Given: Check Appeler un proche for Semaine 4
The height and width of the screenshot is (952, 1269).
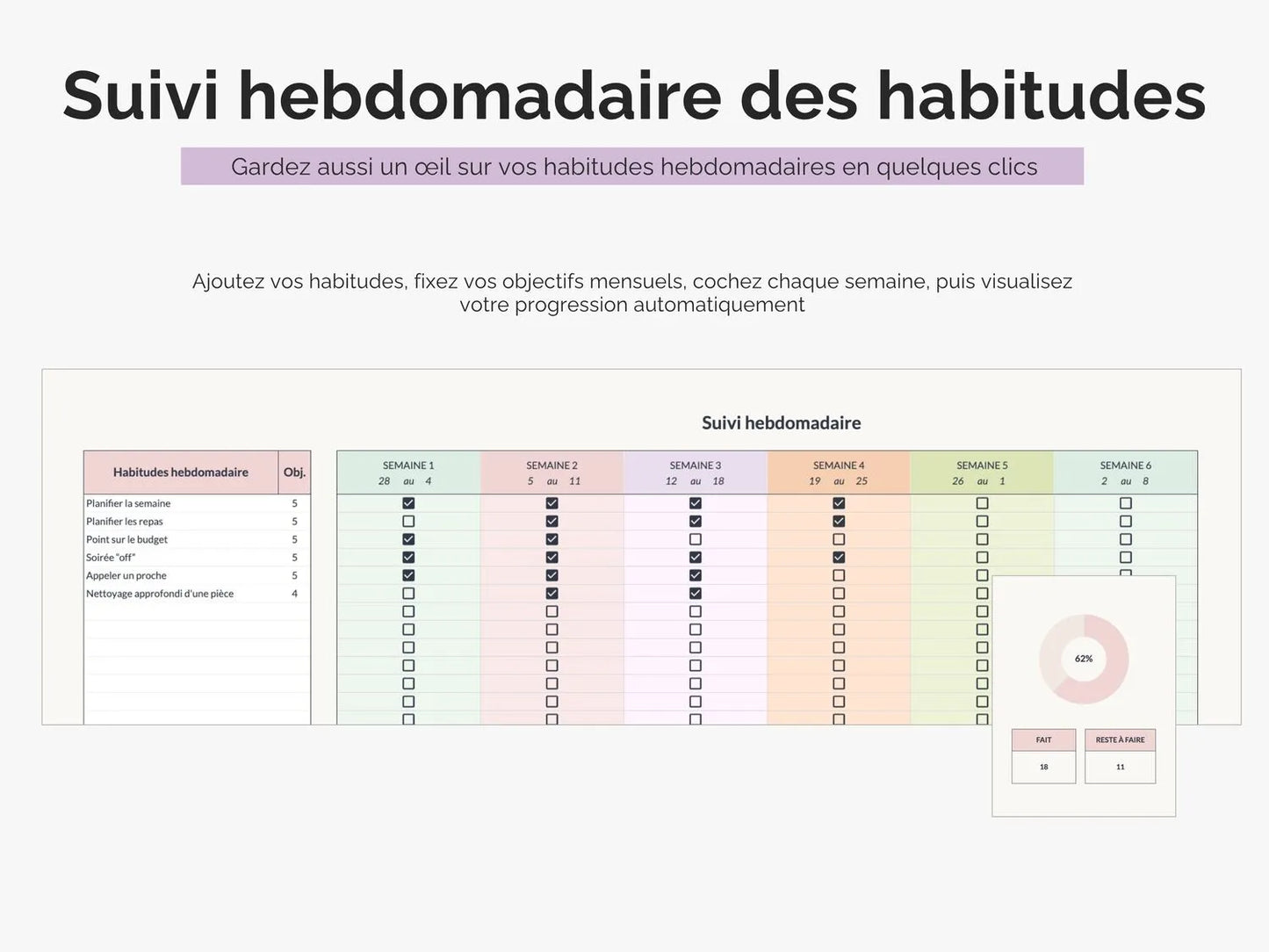Looking at the screenshot, I should point(839,575).
